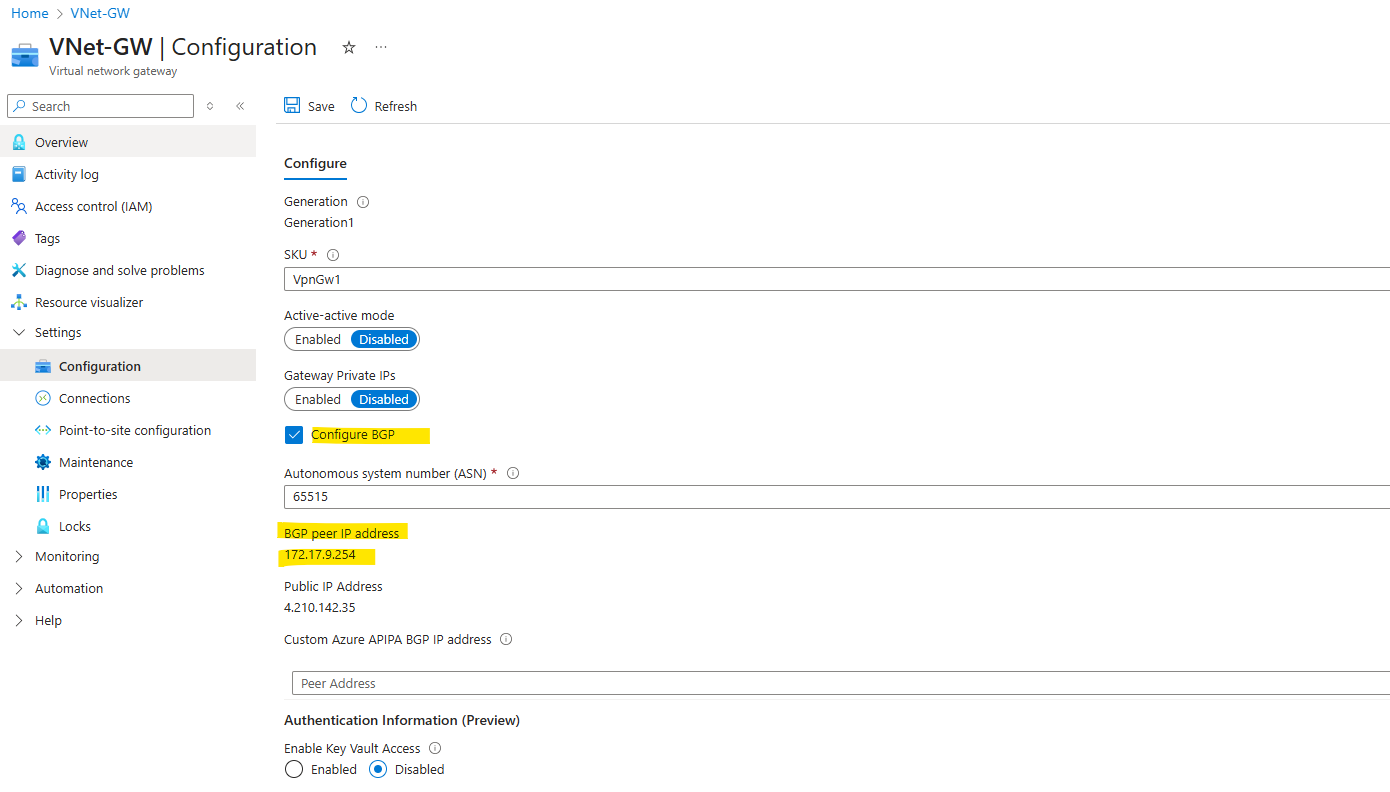
Task: Open Properties in the sidebar
Action: 128,494
